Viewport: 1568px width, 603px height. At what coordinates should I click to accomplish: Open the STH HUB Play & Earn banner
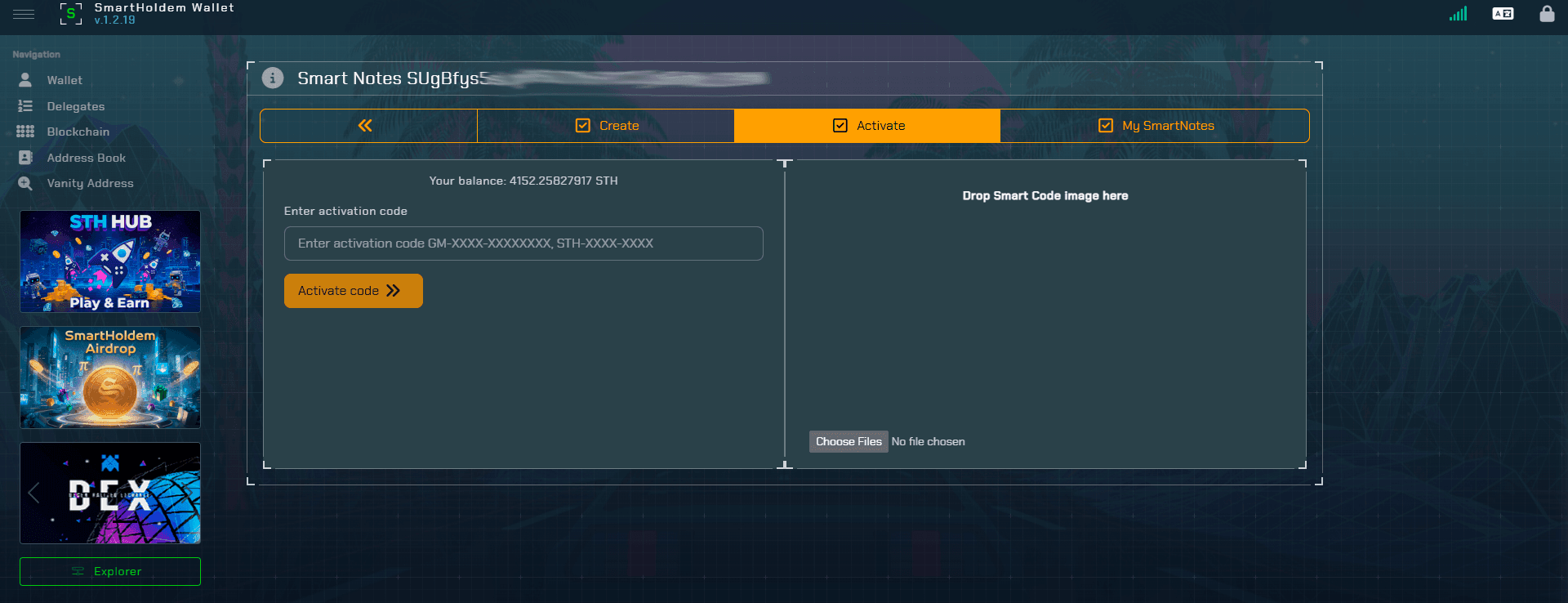(x=110, y=261)
